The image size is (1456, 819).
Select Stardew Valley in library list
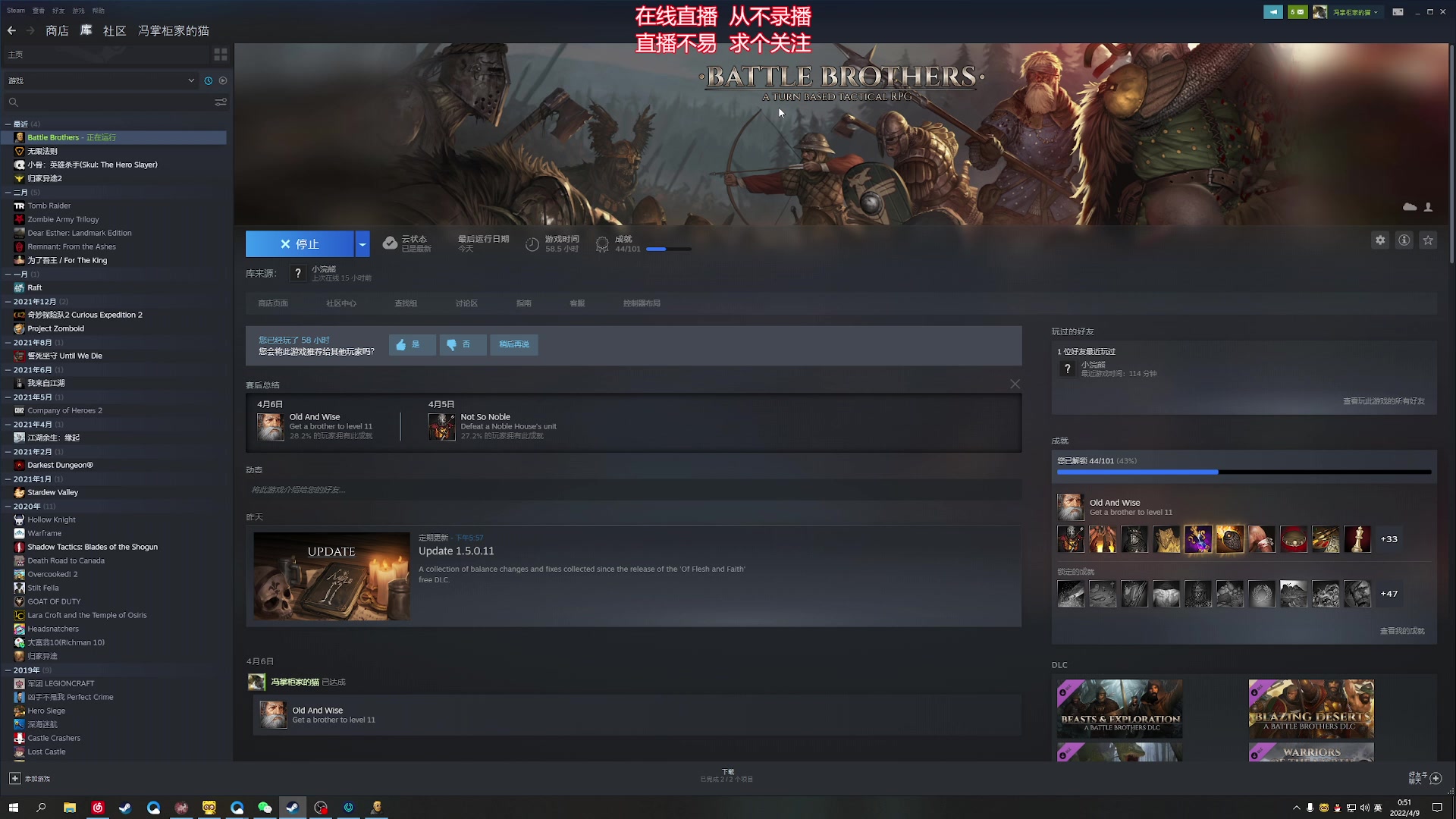pyautogui.click(x=114, y=493)
